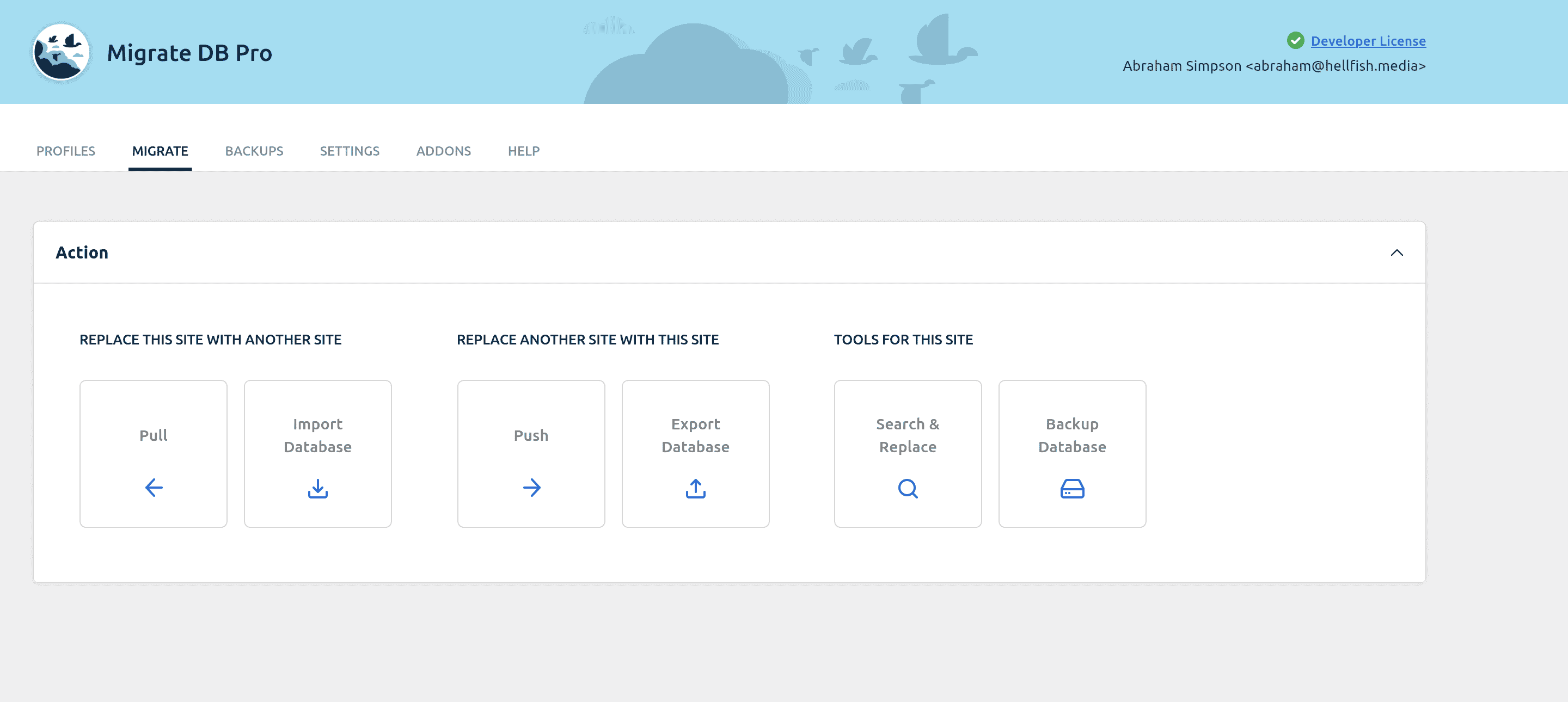
Task: Choose the Backup Database action card
Action: (1071, 454)
